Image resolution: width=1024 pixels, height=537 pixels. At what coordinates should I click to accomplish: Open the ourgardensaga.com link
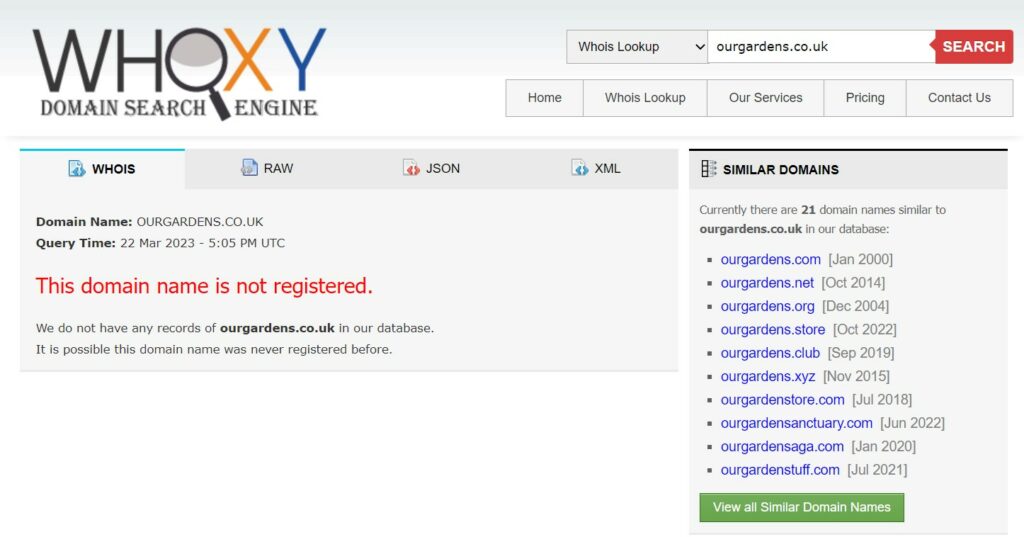point(782,447)
